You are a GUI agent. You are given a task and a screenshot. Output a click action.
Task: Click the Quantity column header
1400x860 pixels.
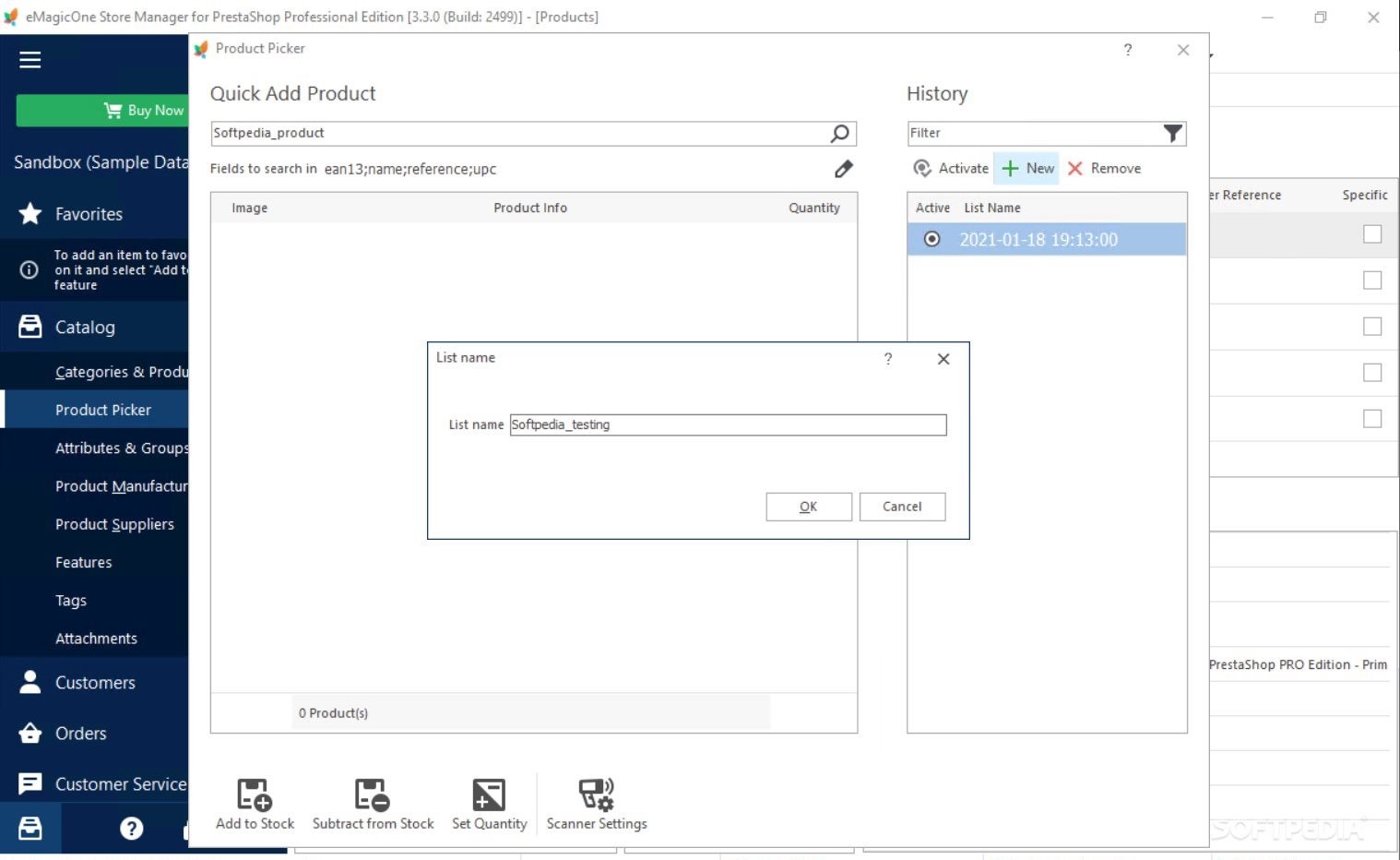[x=814, y=208]
